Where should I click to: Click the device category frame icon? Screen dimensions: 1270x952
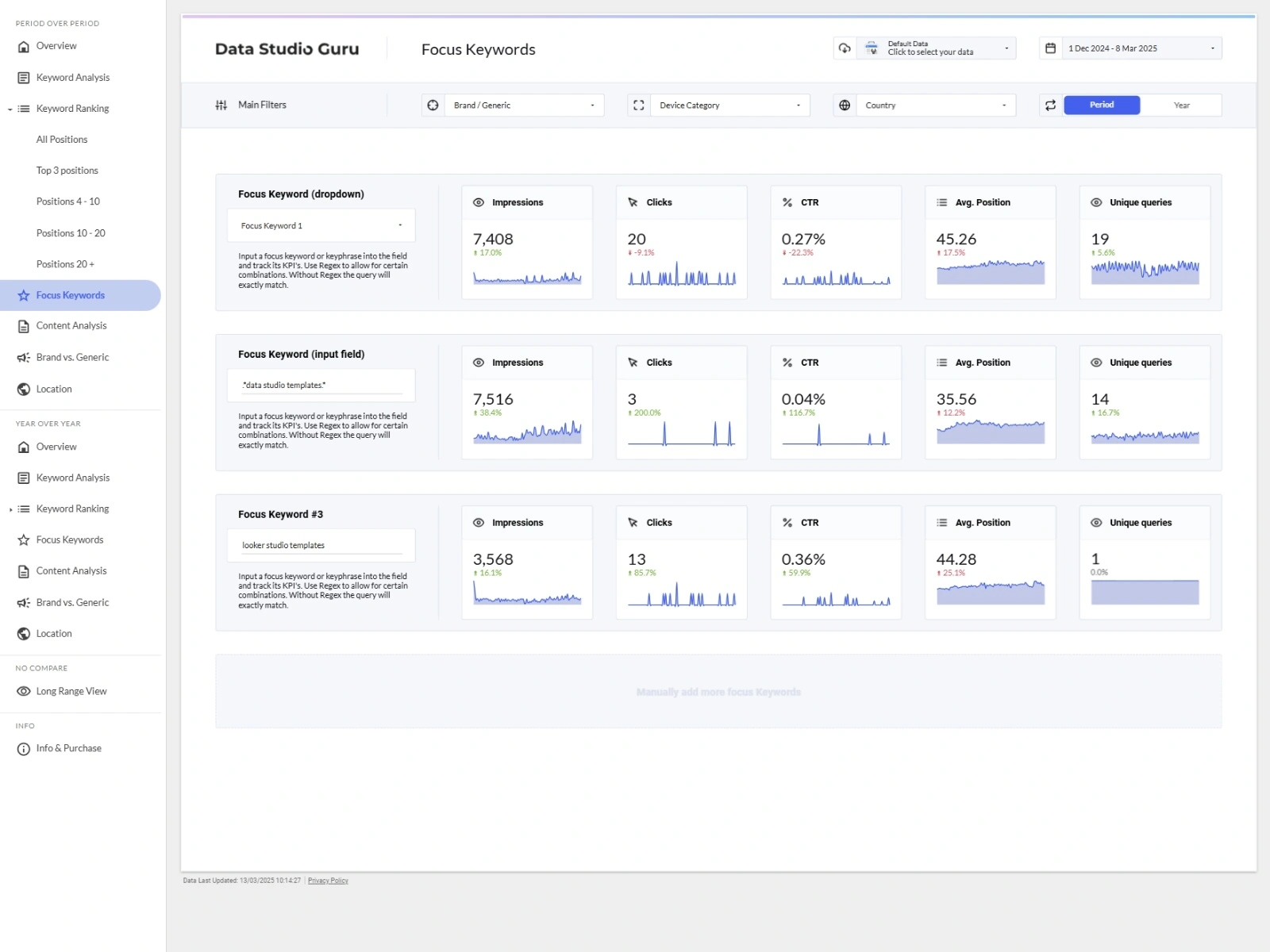(638, 106)
